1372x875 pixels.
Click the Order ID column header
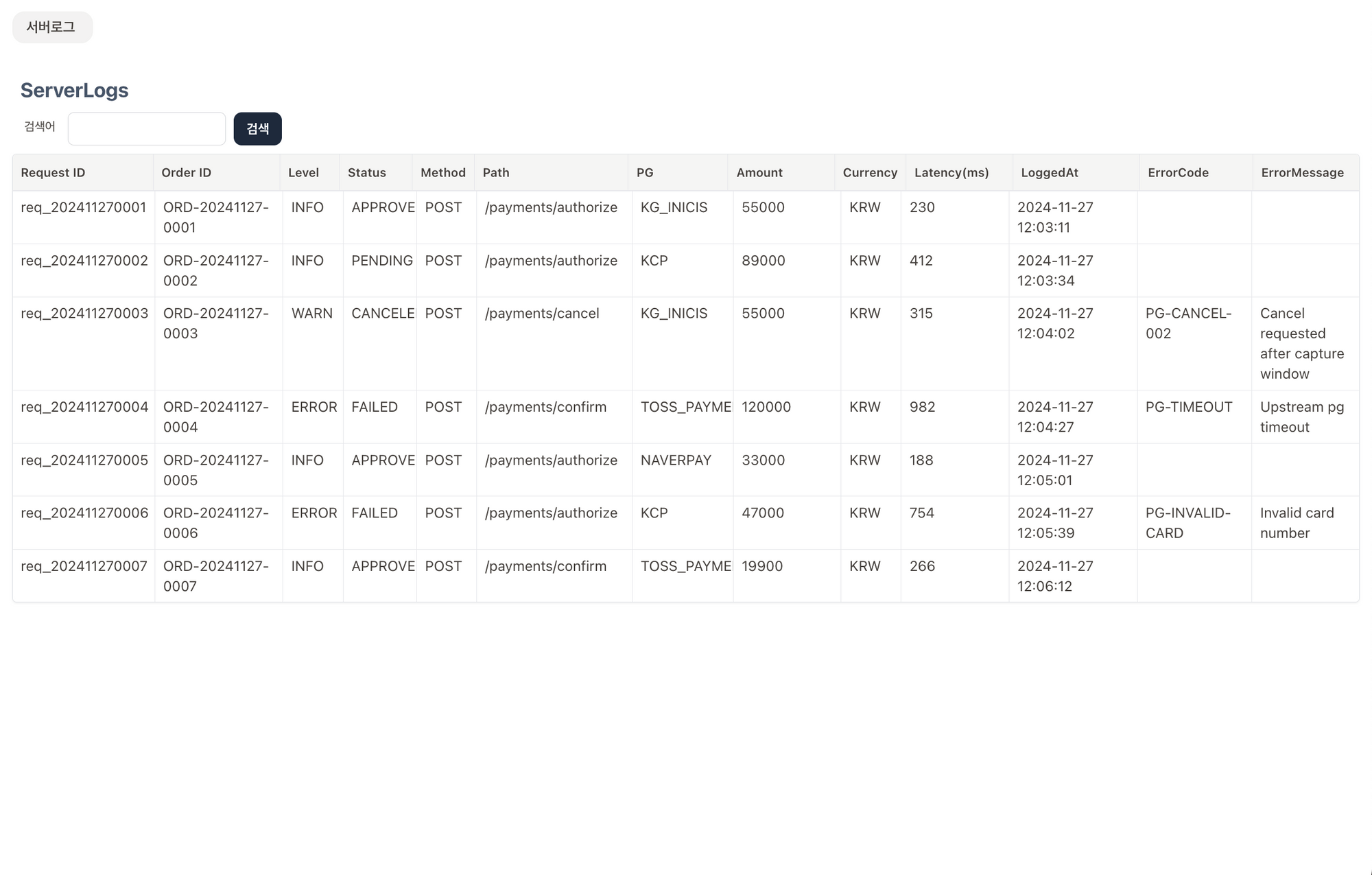click(x=186, y=173)
